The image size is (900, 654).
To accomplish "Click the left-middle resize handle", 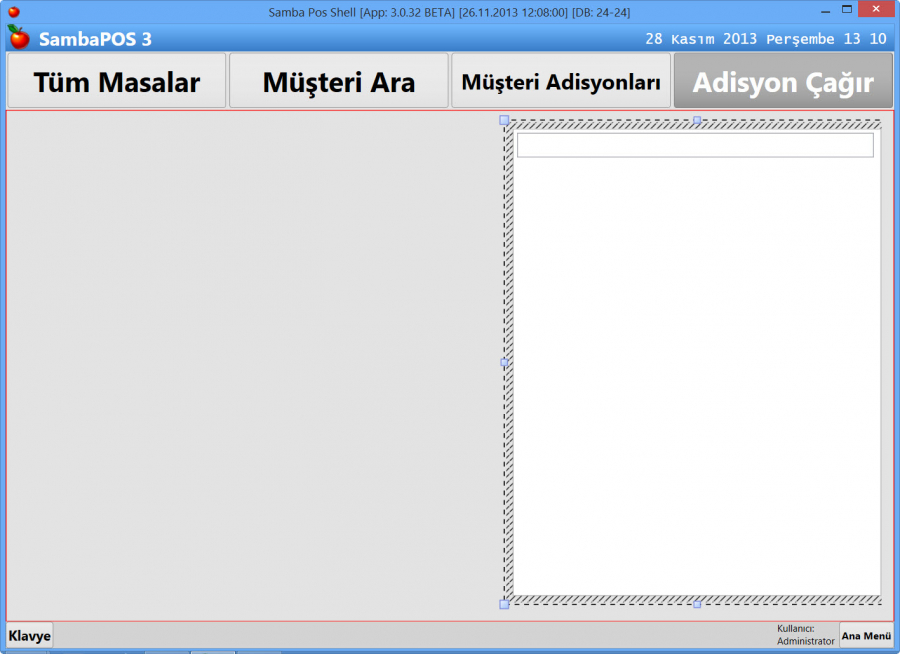I will pyautogui.click(x=505, y=364).
